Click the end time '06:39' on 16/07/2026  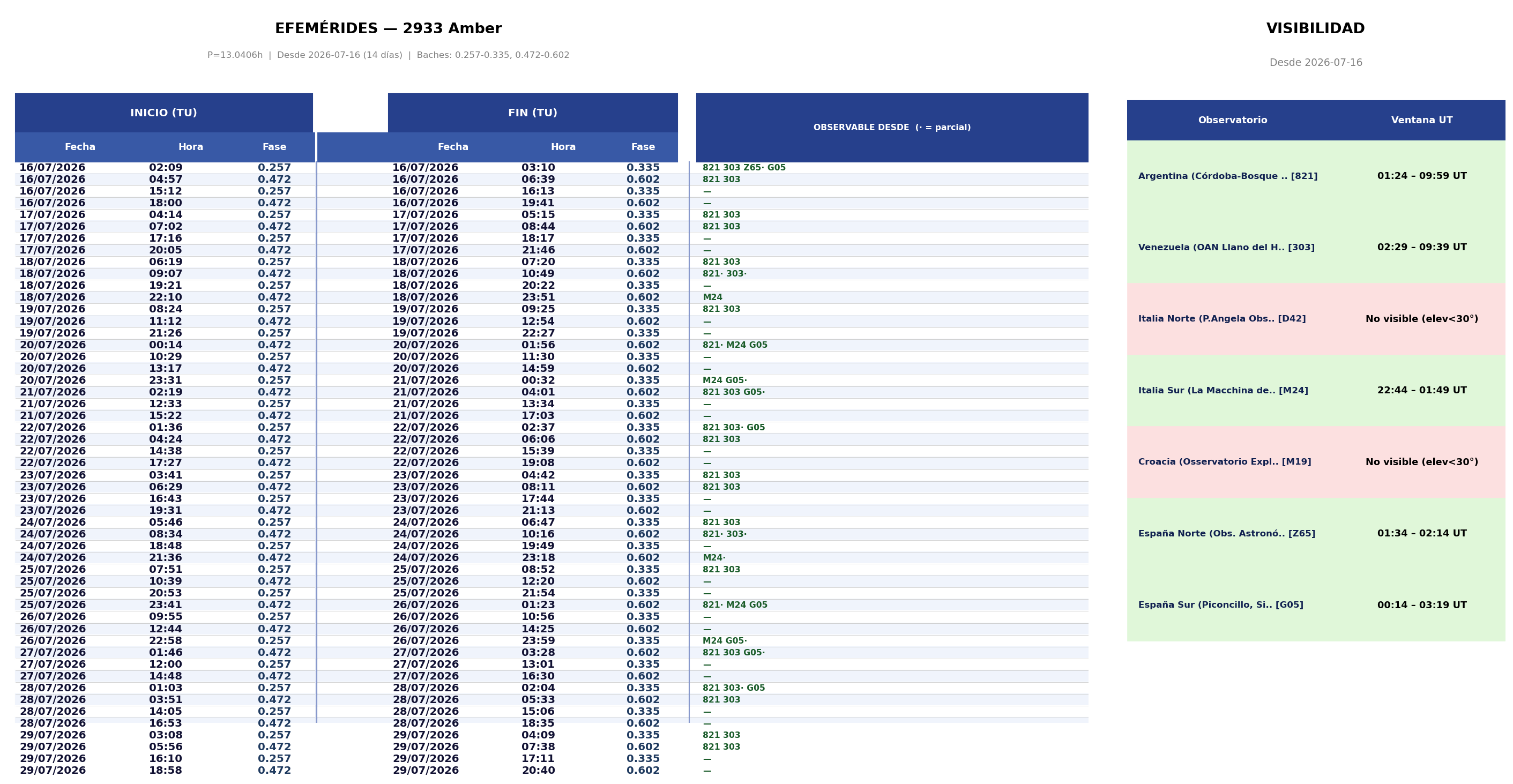[x=538, y=180]
